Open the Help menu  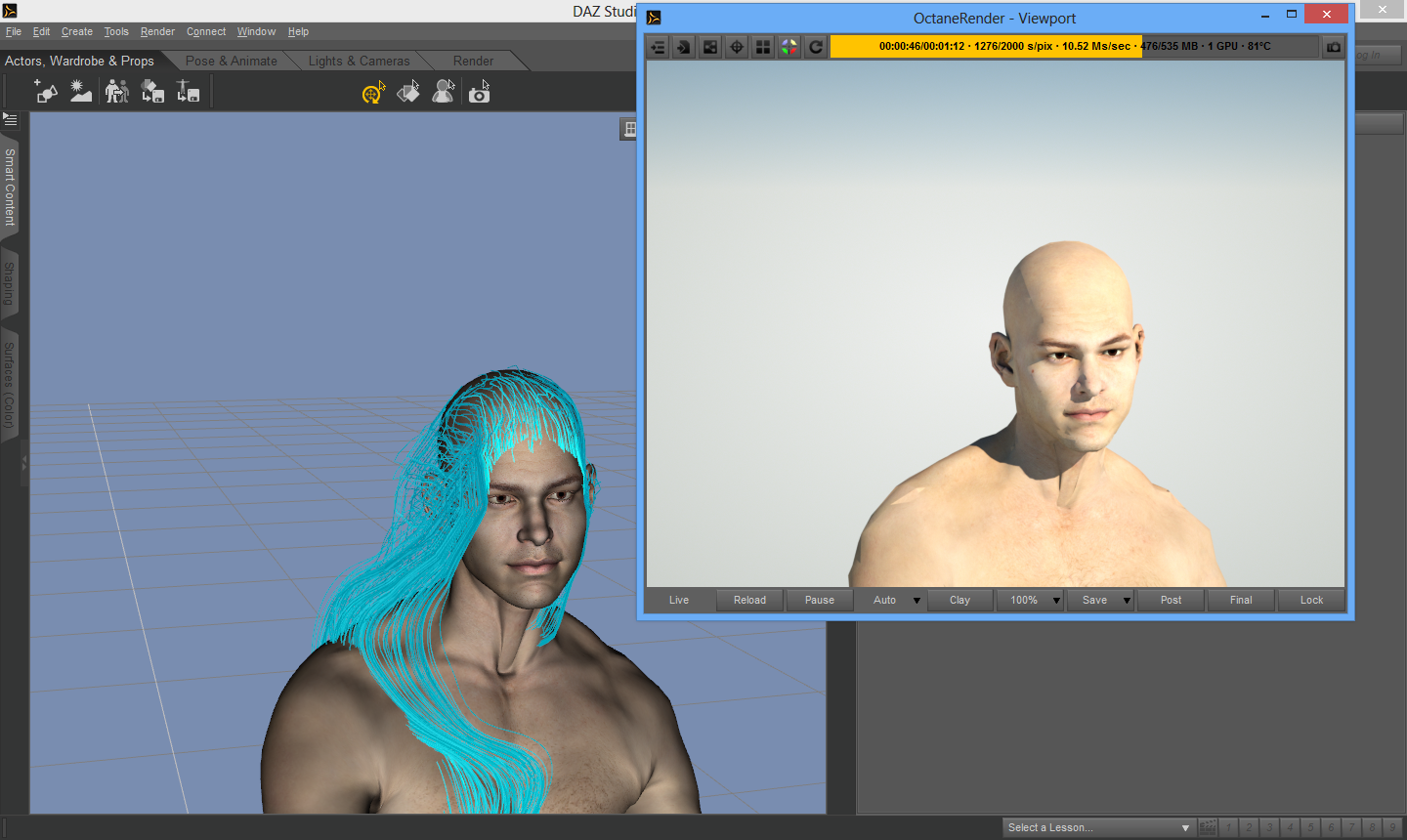pos(298,31)
